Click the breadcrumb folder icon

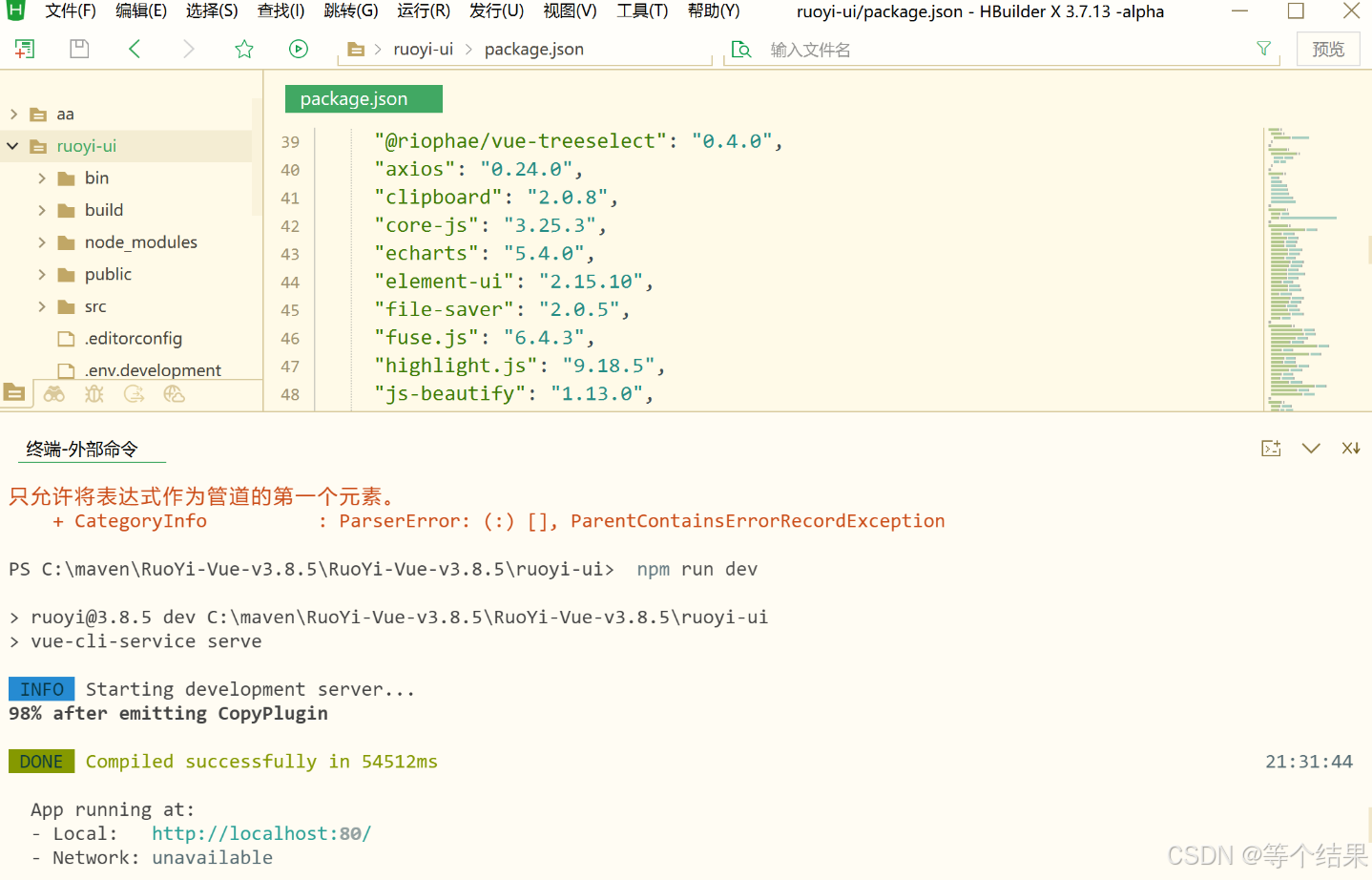coord(356,50)
